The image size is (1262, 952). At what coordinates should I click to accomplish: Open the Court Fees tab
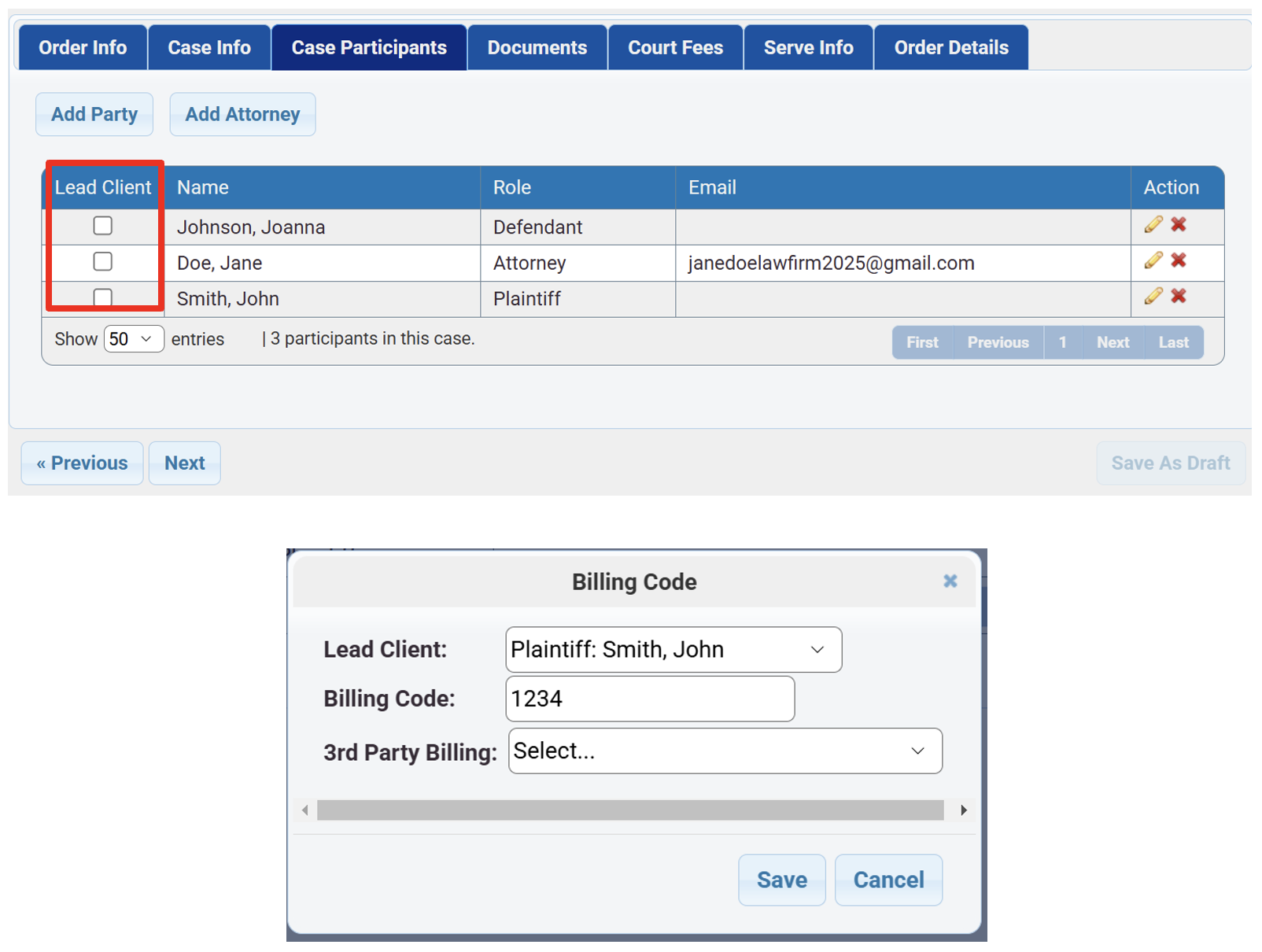[x=675, y=46]
